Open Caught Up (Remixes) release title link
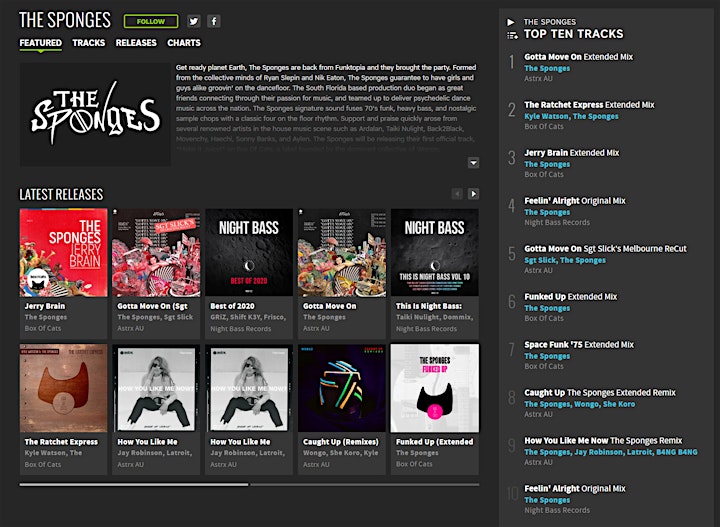720x527 pixels. tap(340, 442)
